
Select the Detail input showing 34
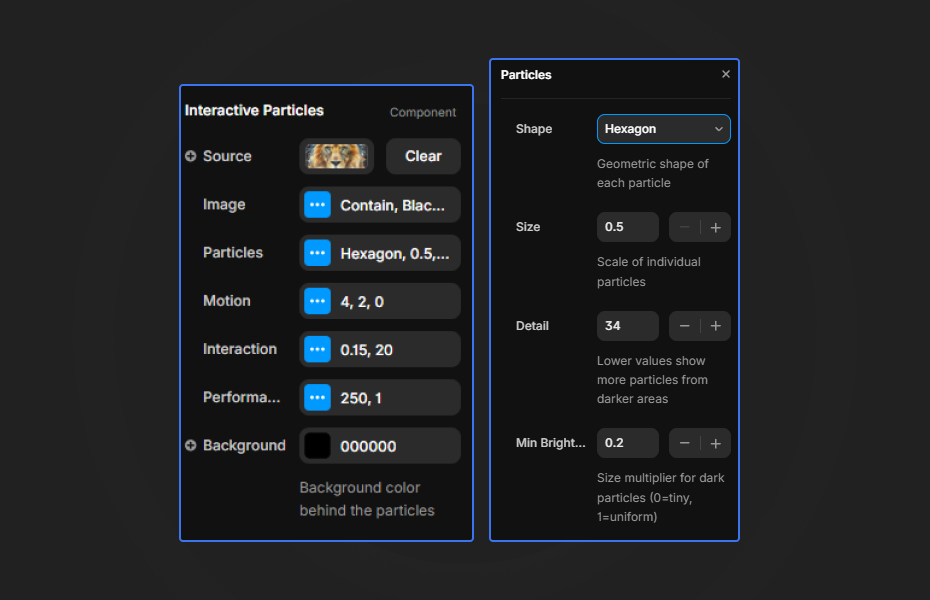pos(627,326)
